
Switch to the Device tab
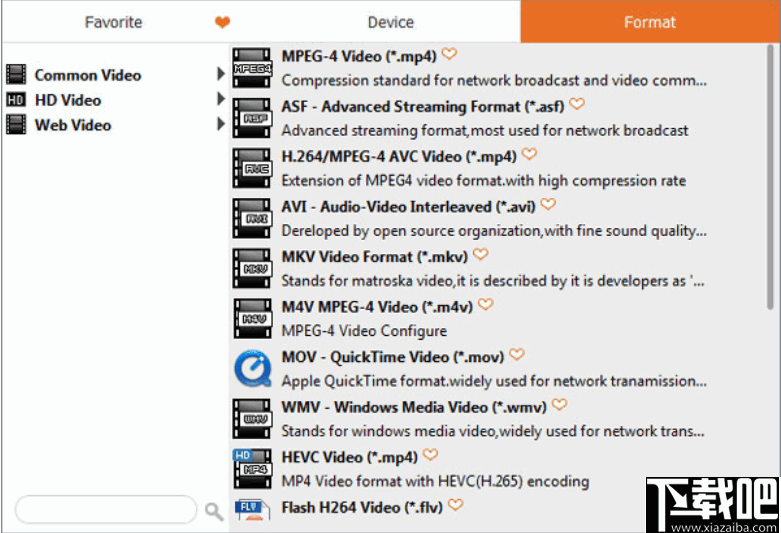coord(390,22)
